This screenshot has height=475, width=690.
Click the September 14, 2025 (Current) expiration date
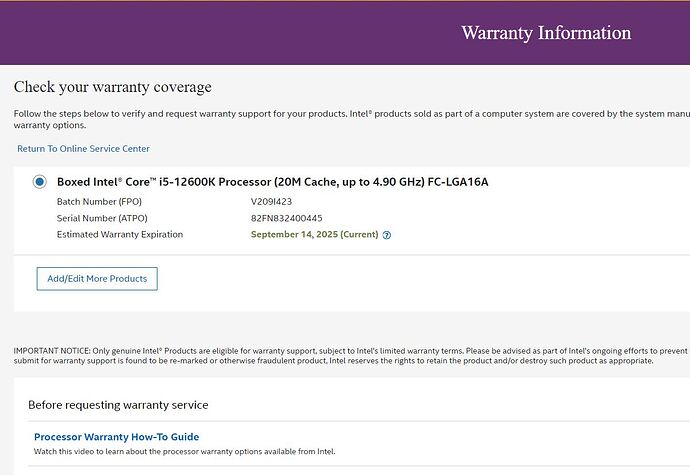[x=315, y=235]
